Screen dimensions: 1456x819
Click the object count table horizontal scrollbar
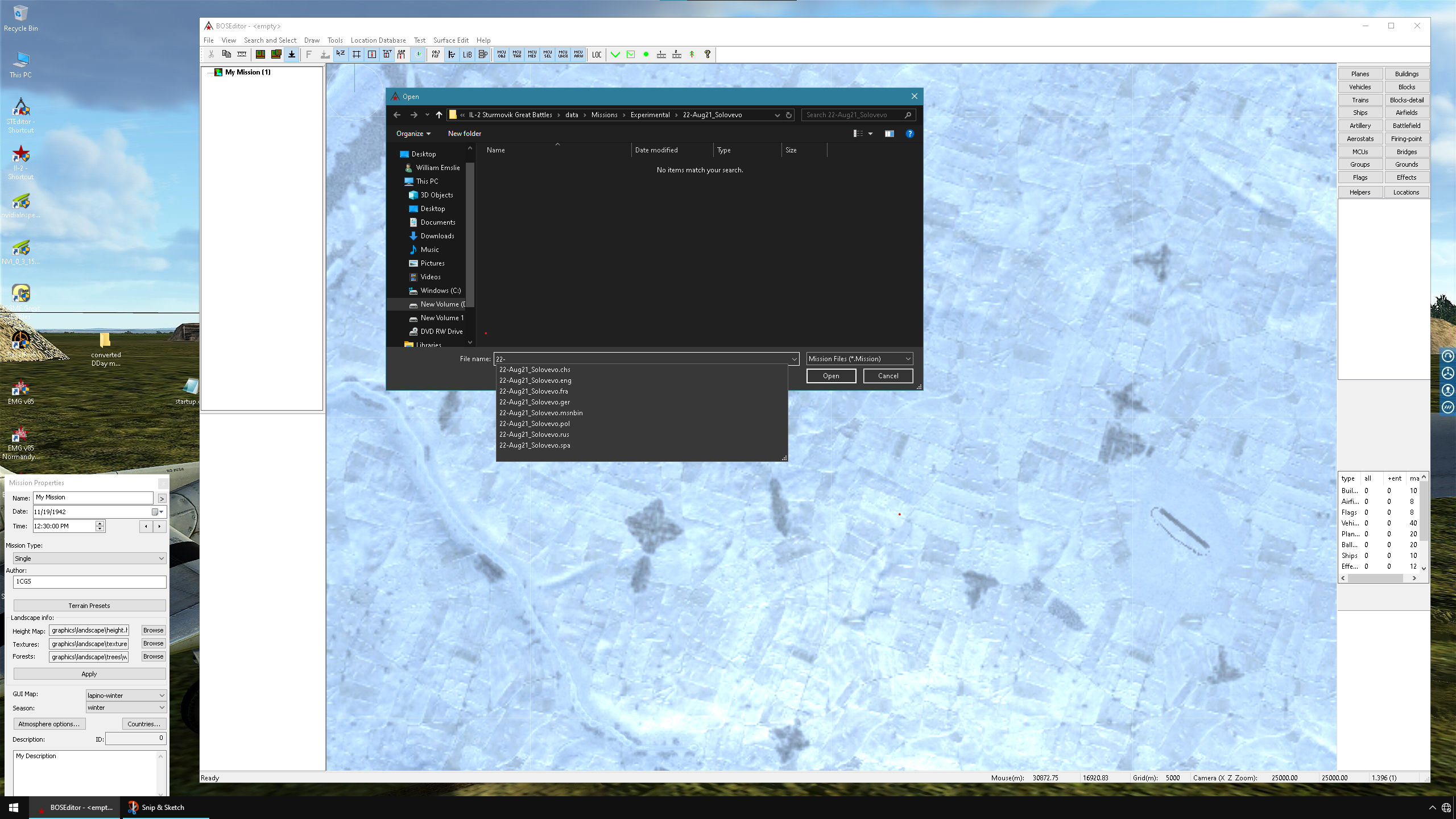(x=1378, y=578)
